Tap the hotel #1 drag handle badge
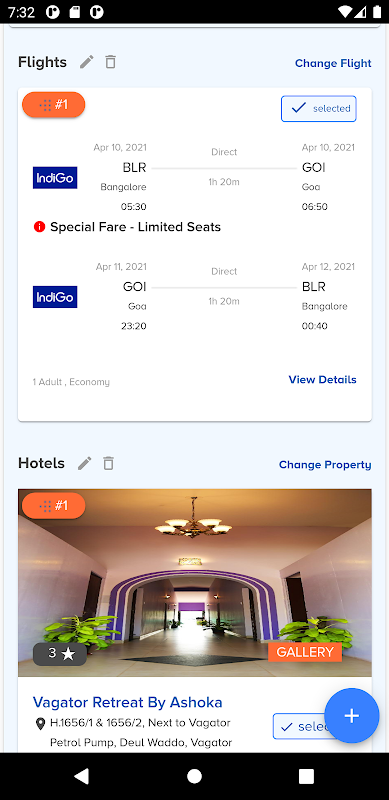 tap(54, 506)
